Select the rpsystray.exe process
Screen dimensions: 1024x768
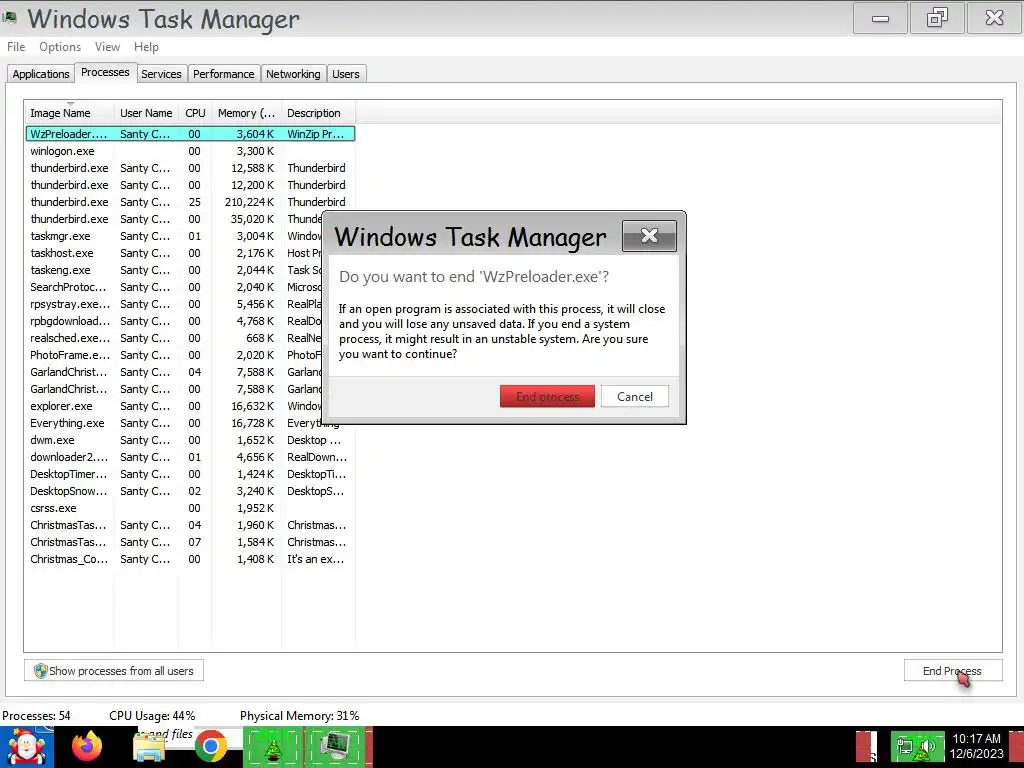click(174, 304)
